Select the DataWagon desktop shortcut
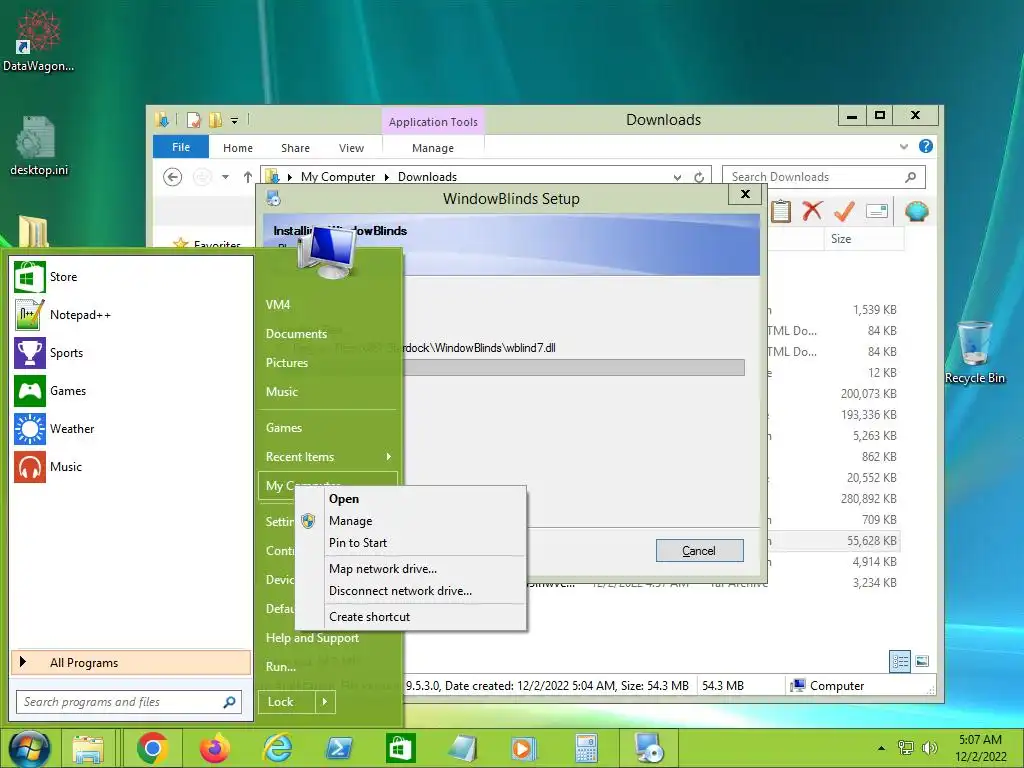Image resolution: width=1024 pixels, height=768 pixels. 38,40
